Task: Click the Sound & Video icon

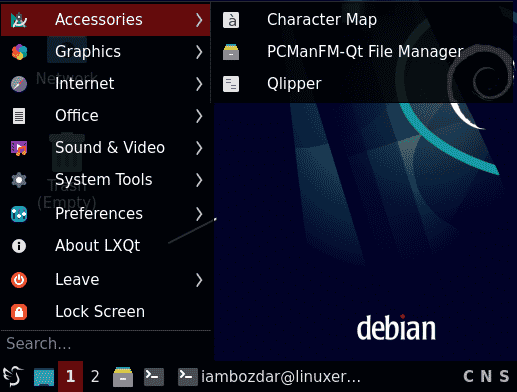Action: point(19,148)
